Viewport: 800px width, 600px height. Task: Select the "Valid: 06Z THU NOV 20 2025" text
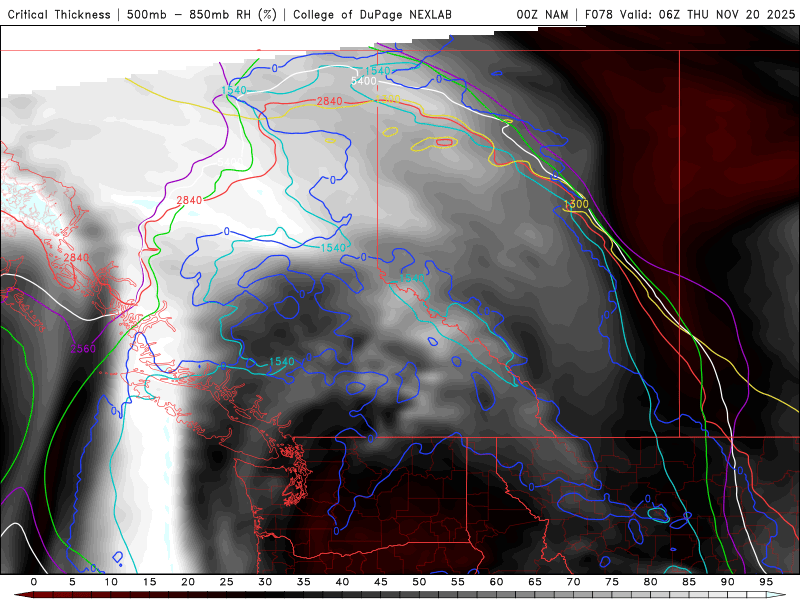[x=708, y=15]
